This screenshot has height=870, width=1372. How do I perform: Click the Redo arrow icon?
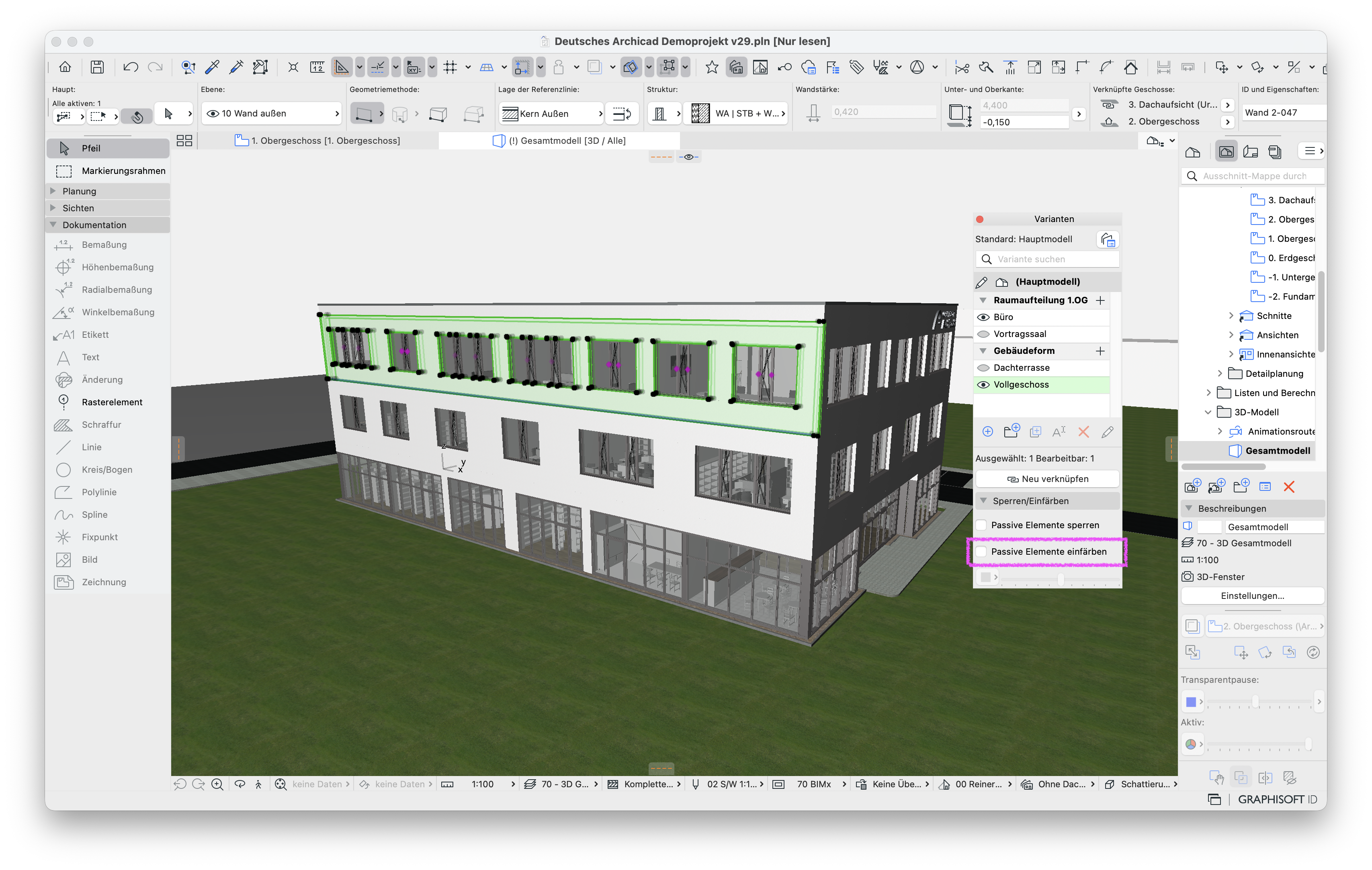click(155, 67)
